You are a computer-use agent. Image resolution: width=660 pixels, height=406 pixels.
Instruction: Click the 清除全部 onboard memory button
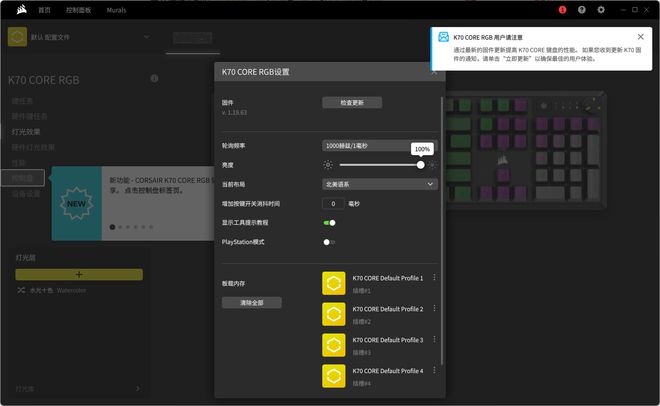252,303
